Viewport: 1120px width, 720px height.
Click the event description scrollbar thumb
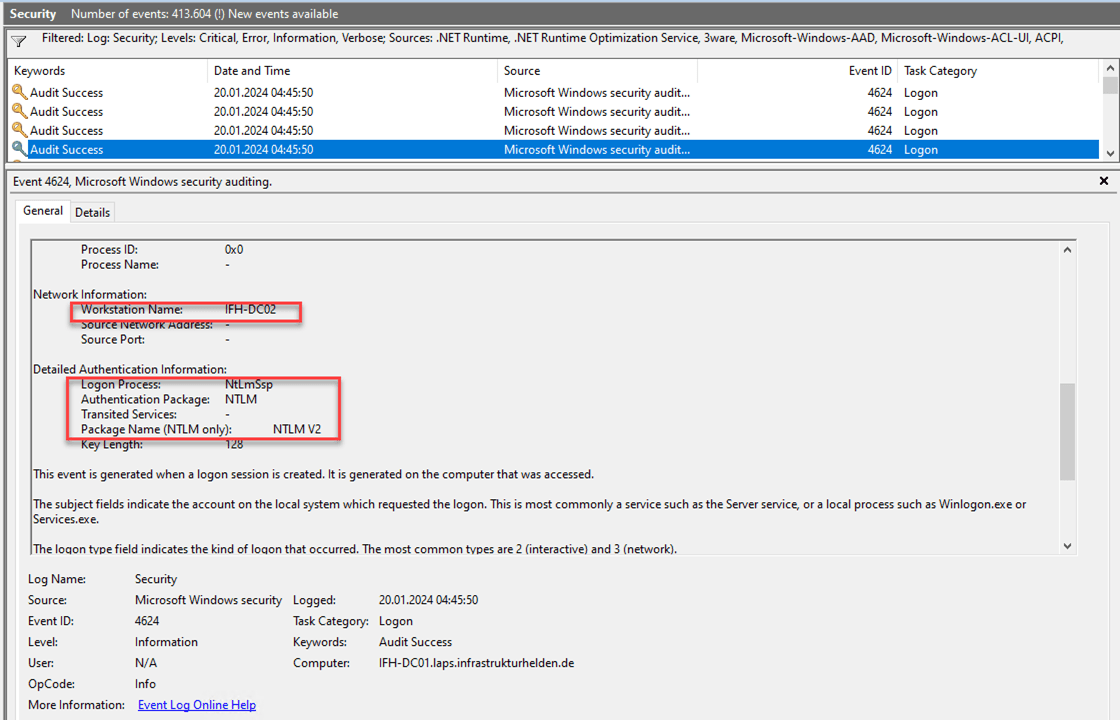(x=1067, y=431)
